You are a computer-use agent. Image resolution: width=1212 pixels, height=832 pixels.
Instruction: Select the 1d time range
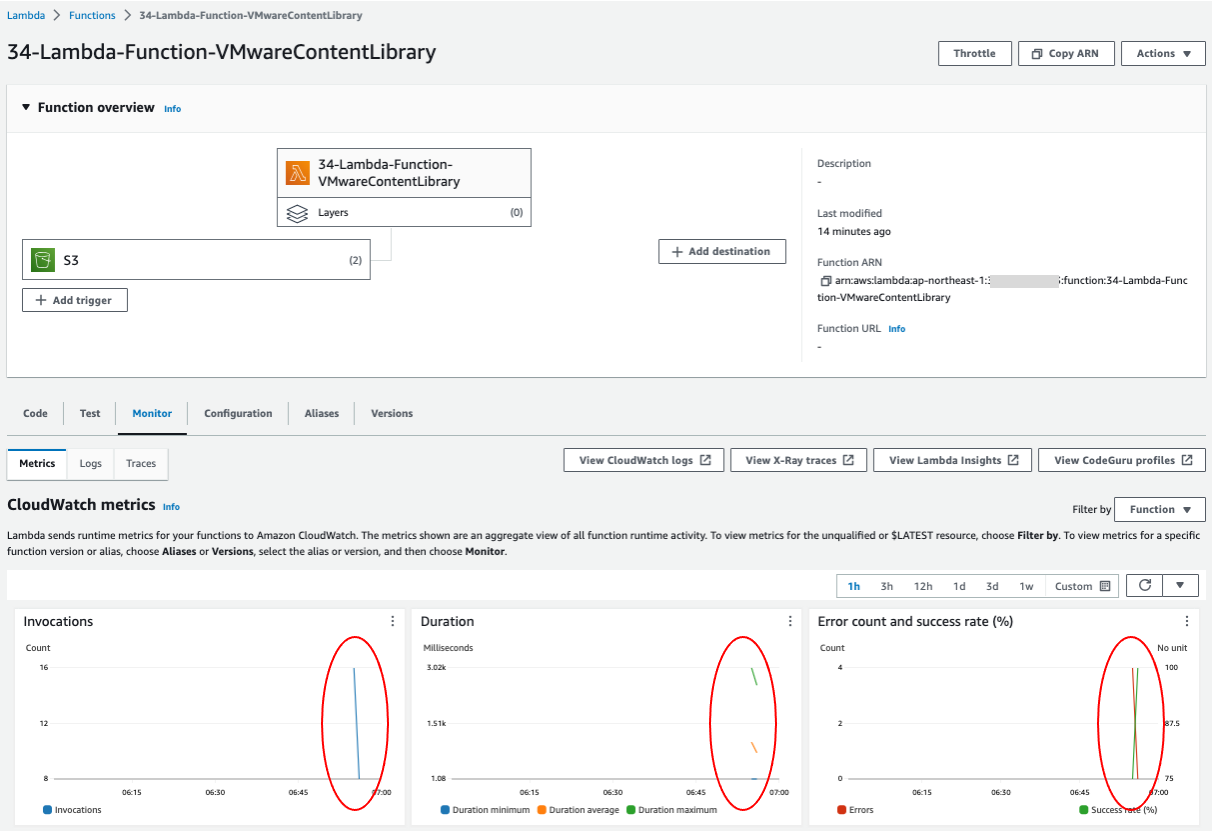[959, 586]
